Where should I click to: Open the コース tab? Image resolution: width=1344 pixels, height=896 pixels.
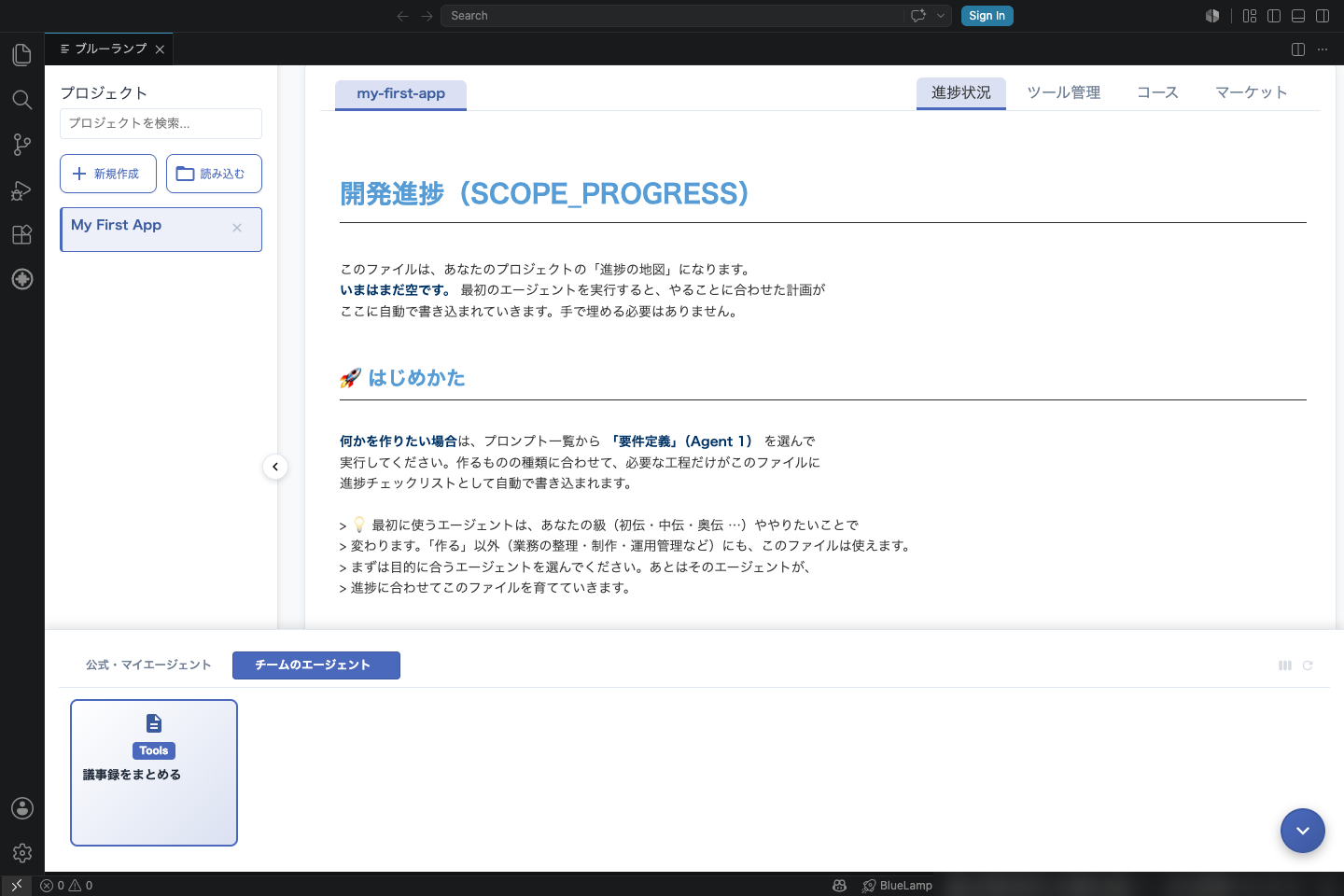tap(1157, 93)
